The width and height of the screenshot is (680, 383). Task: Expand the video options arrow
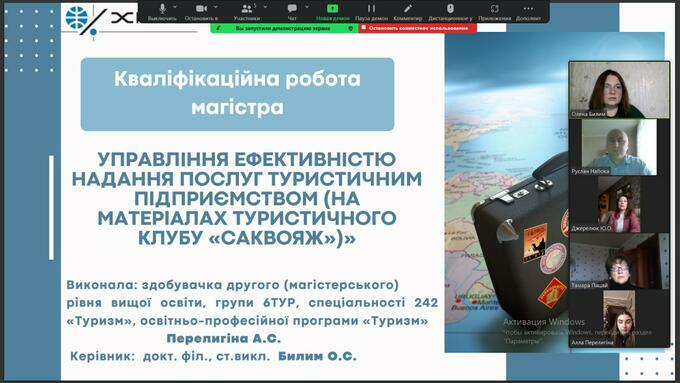tap(216, 7)
